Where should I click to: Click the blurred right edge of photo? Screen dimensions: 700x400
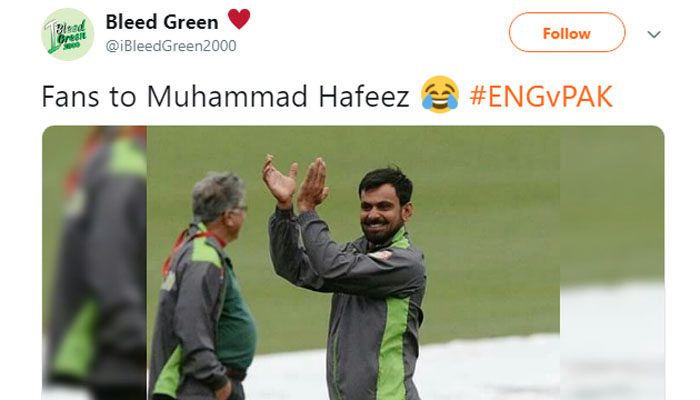coord(612,262)
